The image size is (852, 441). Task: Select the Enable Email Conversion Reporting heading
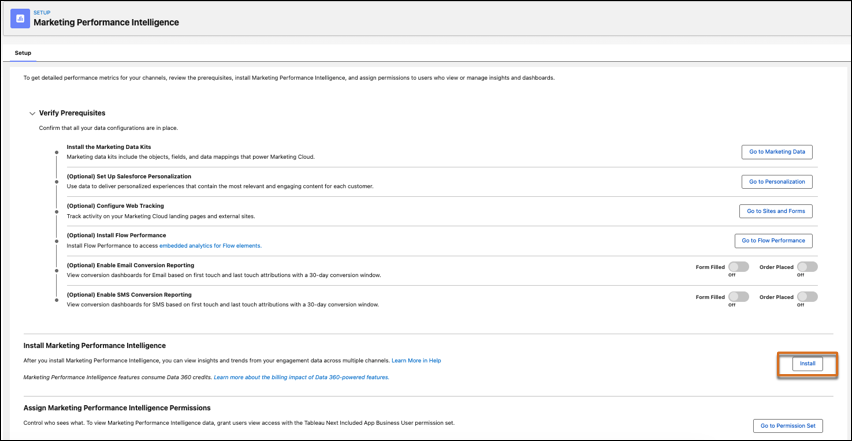pos(130,265)
